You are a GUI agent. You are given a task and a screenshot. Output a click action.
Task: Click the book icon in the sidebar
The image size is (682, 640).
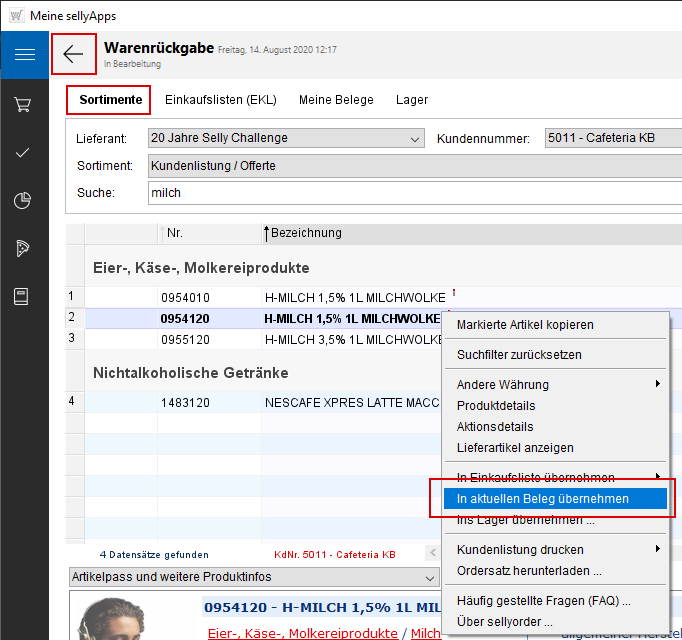coord(23,296)
